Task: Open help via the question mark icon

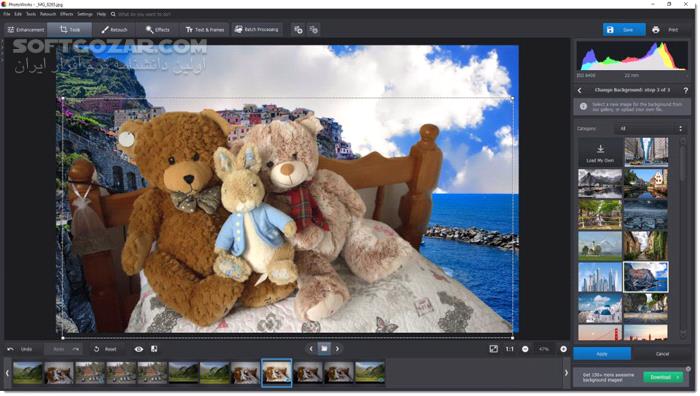Action: point(686,91)
